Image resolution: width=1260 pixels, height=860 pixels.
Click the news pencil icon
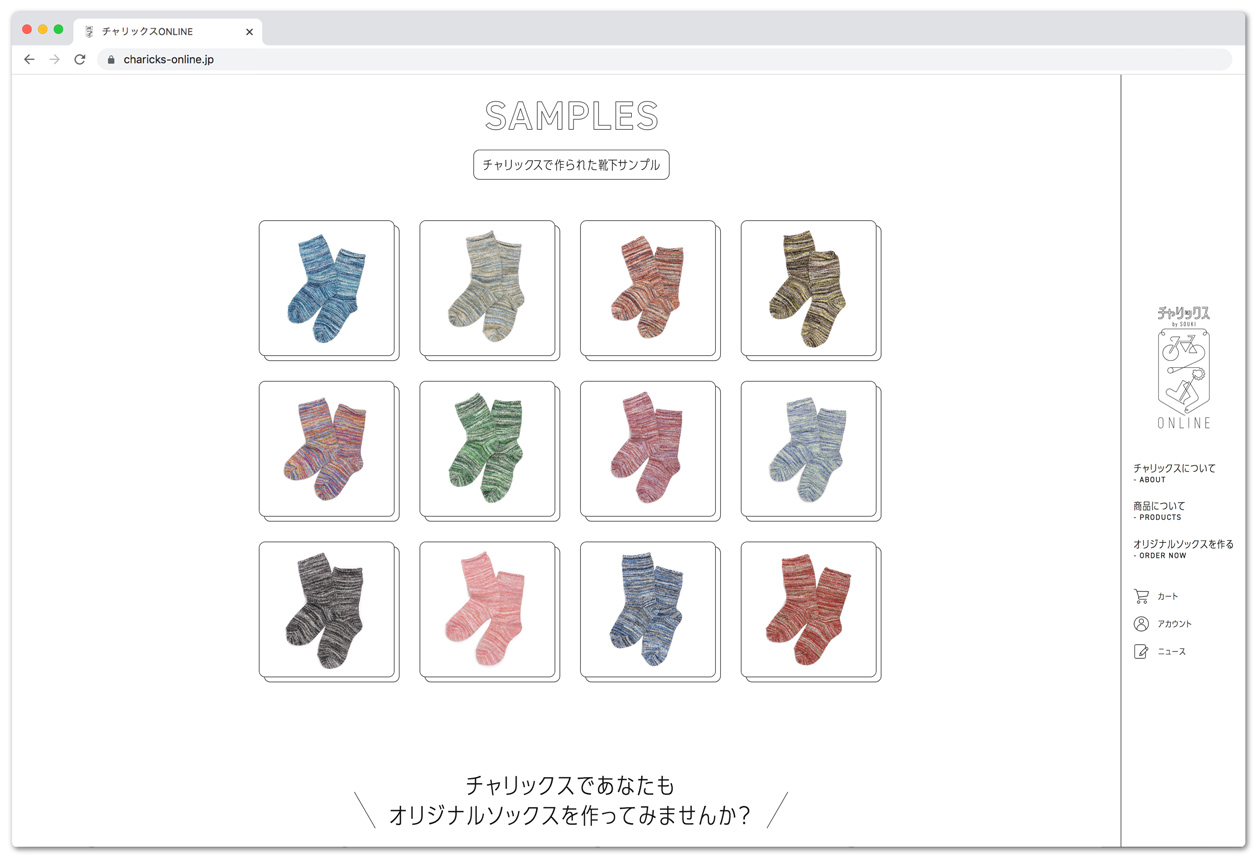tap(1141, 652)
